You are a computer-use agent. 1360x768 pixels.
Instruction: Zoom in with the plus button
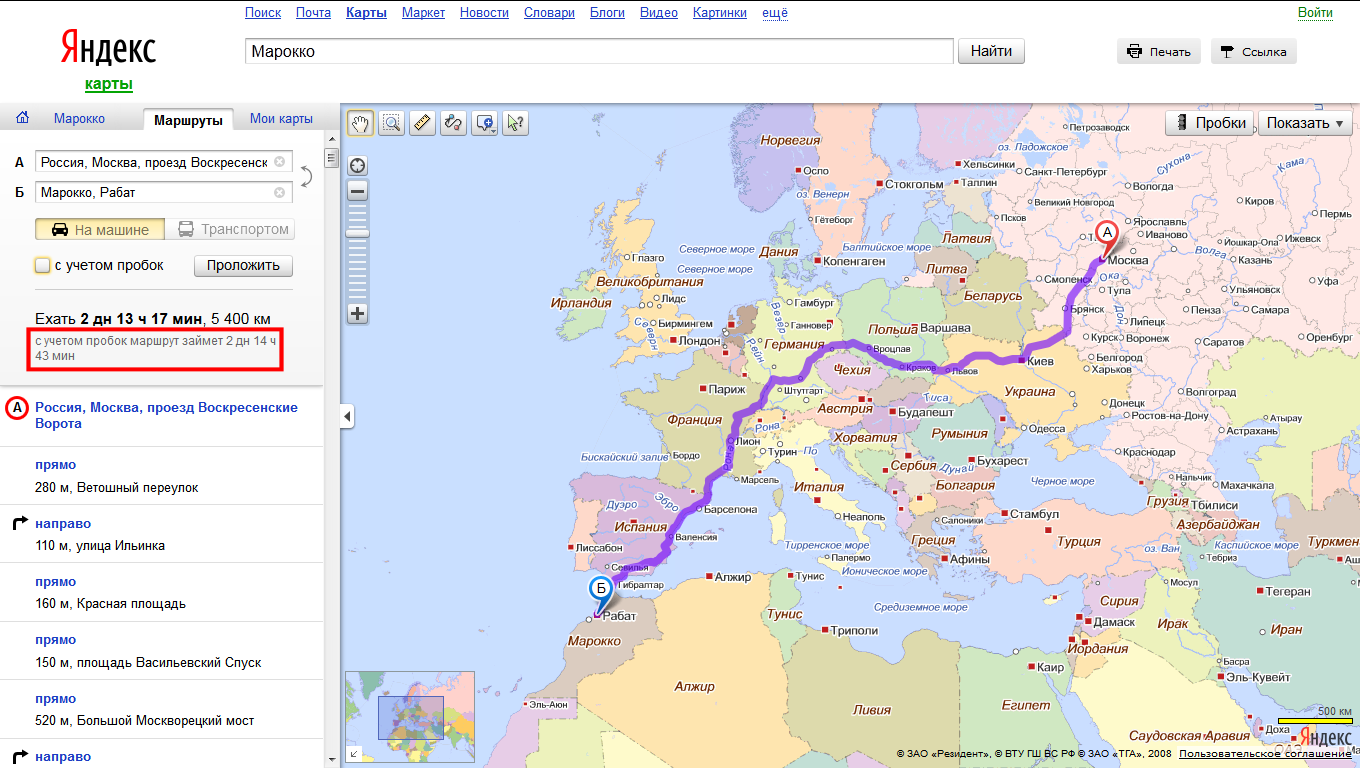tap(357, 313)
